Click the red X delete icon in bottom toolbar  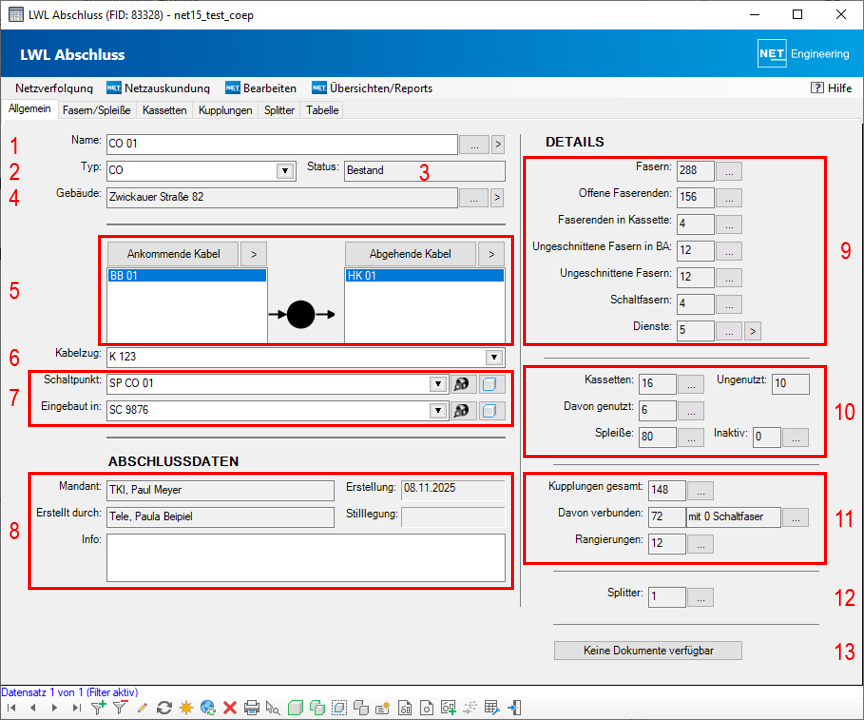230,708
